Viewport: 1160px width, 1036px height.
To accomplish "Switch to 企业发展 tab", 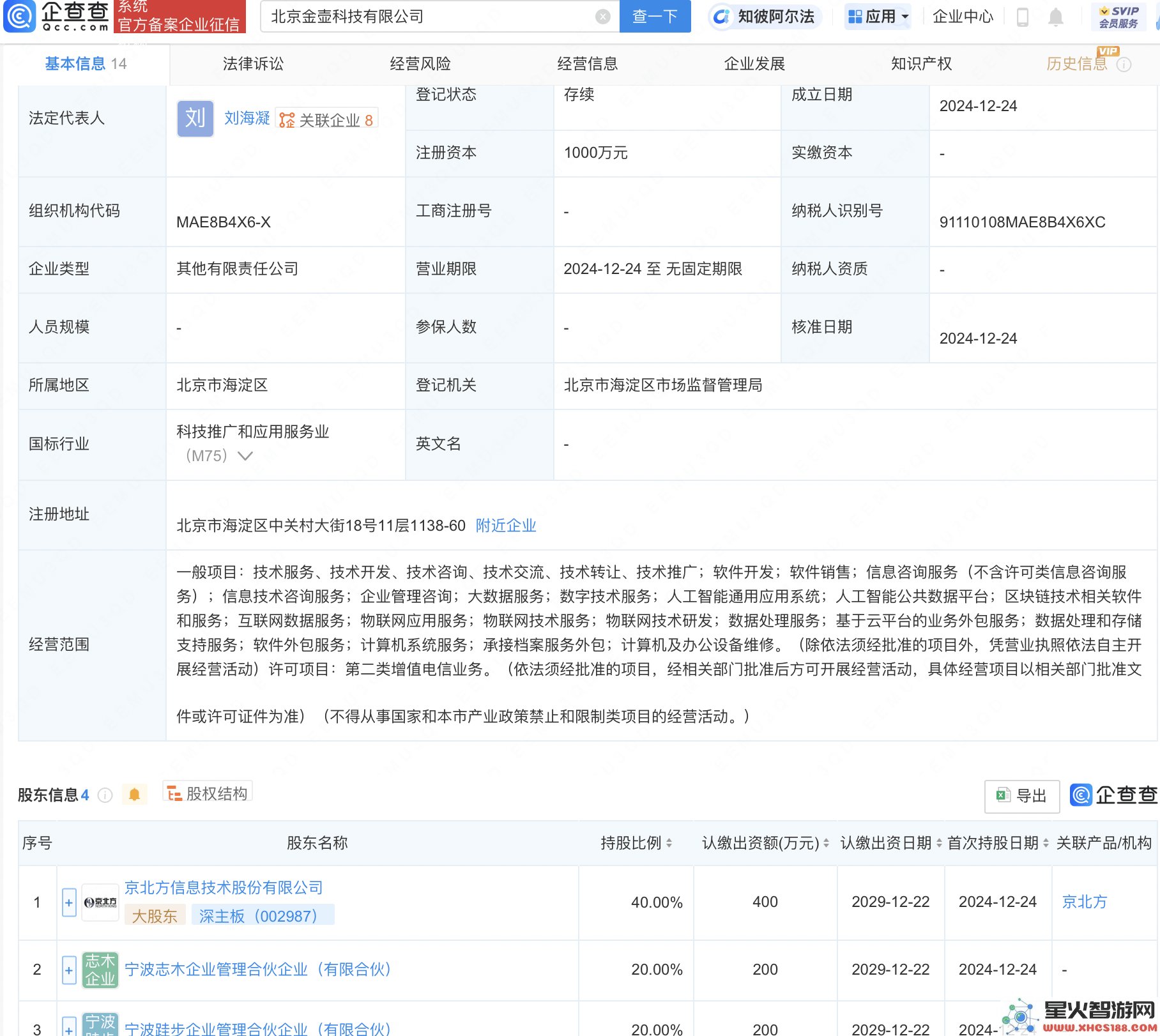I will (x=754, y=64).
